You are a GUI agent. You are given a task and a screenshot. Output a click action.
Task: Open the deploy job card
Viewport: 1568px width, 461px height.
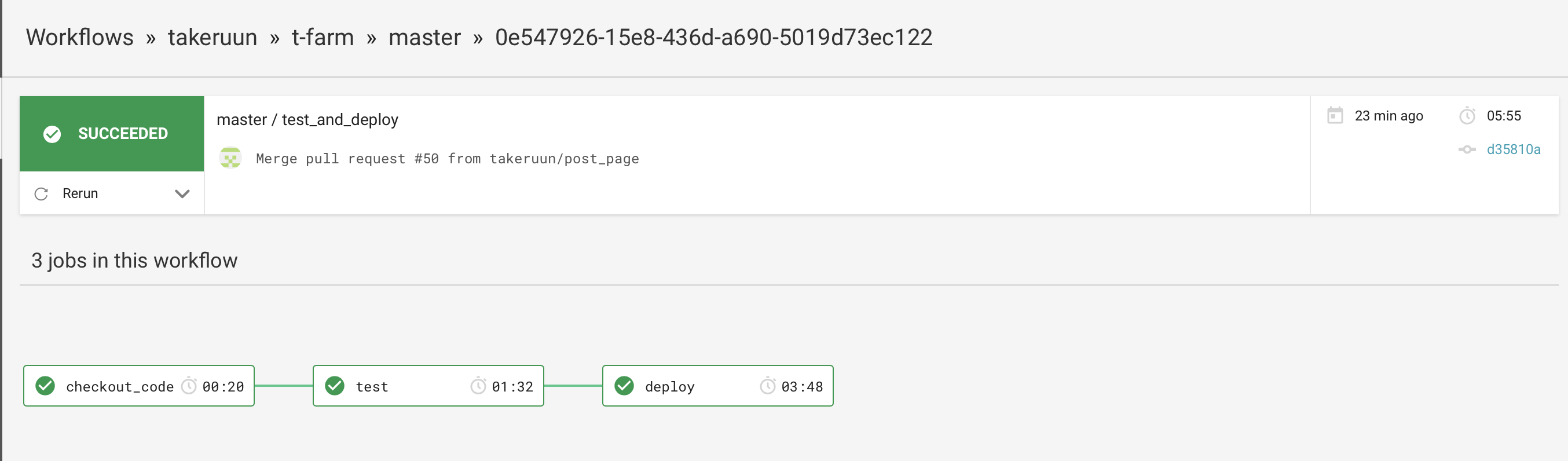point(717,386)
